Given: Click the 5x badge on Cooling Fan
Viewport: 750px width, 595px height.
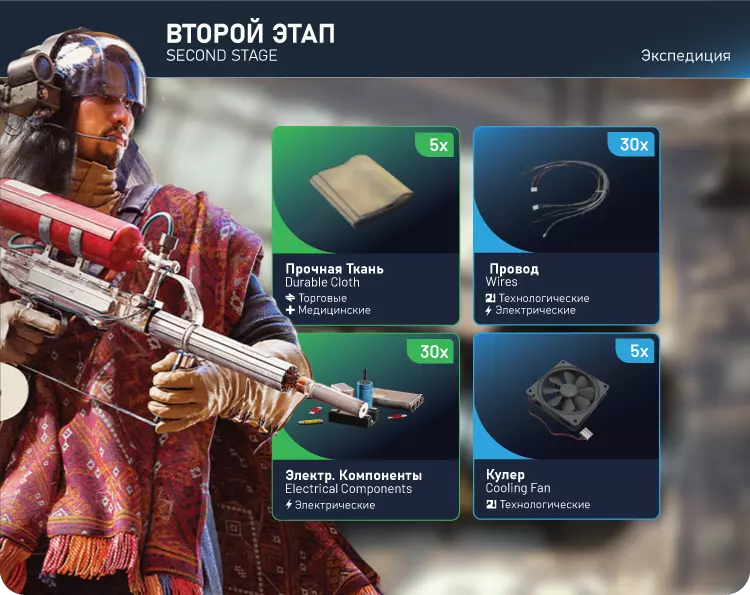Looking at the screenshot, I should (638, 351).
